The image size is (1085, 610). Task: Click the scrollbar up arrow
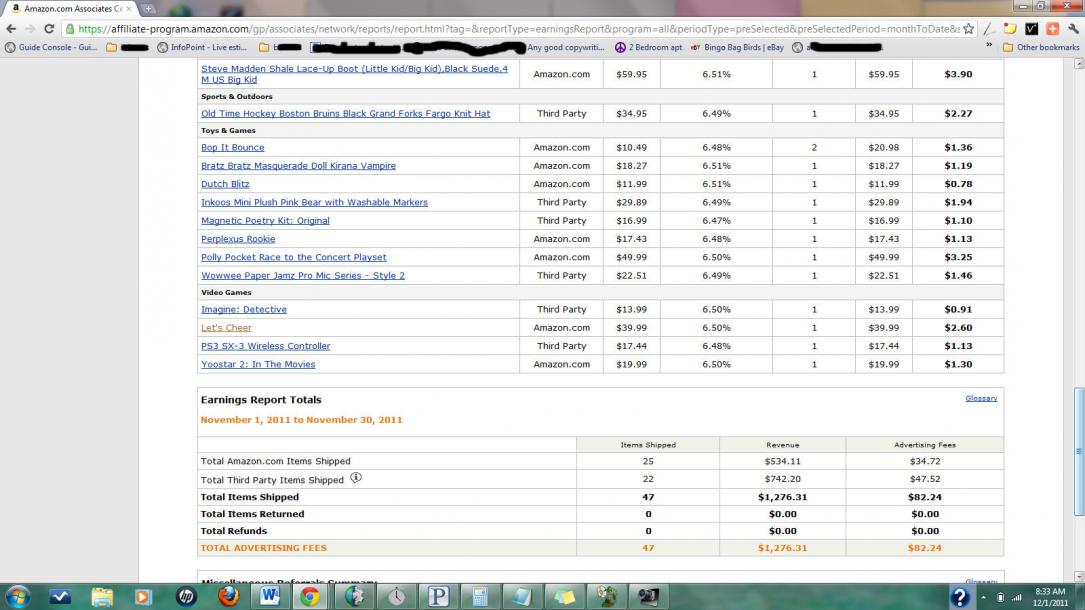click(x=1079, y=64)
